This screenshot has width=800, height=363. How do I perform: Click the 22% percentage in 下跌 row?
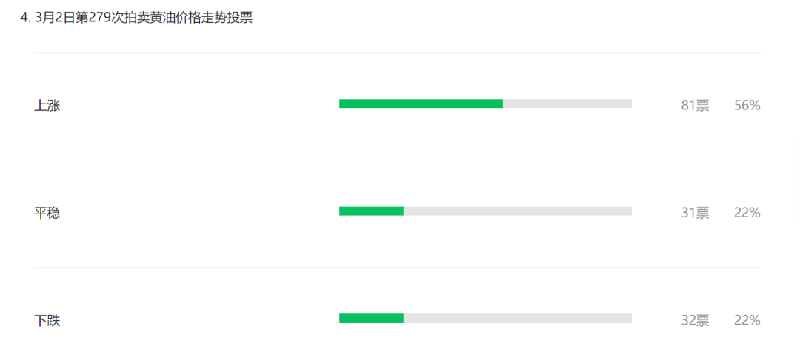coord(747,321)
